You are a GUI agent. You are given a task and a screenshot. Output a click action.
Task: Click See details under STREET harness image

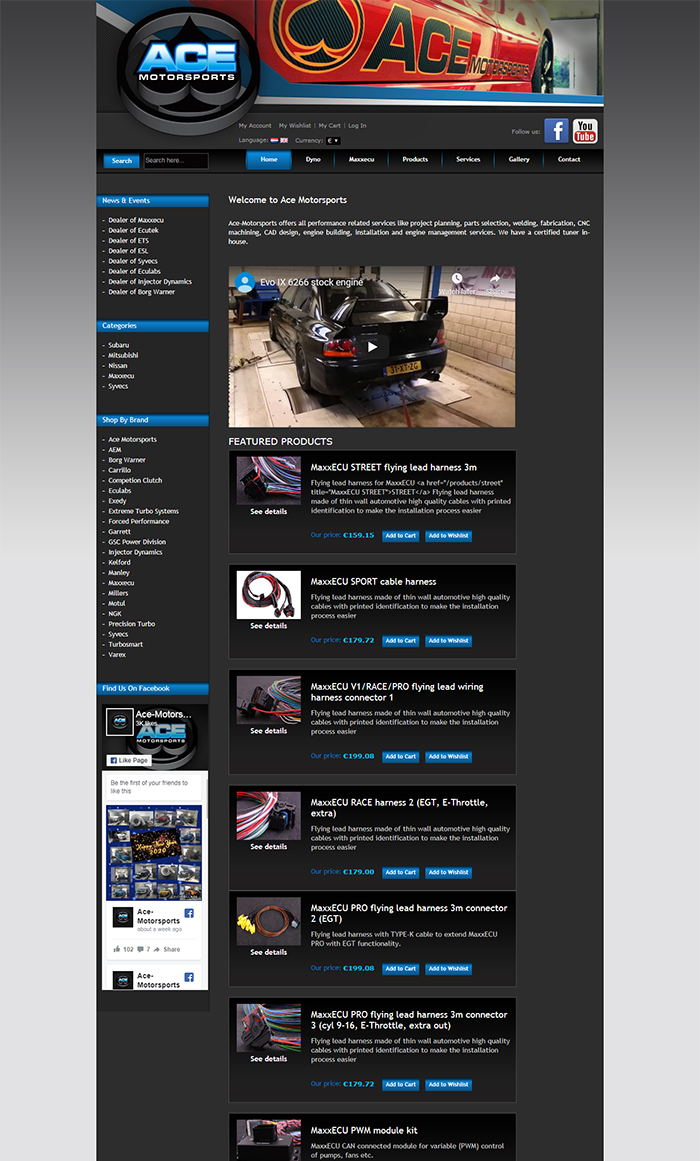268,512
